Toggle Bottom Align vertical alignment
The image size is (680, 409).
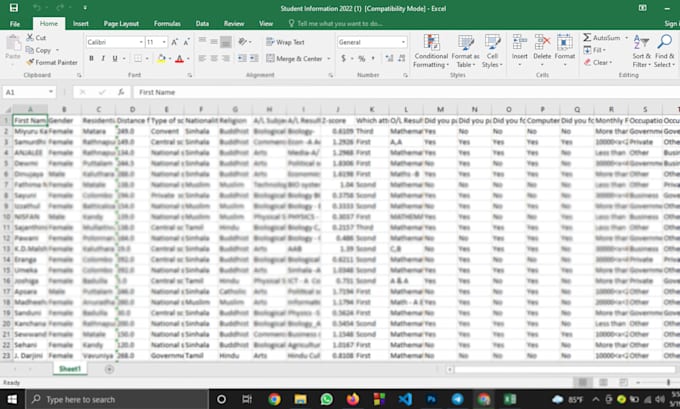coord(226,42)
